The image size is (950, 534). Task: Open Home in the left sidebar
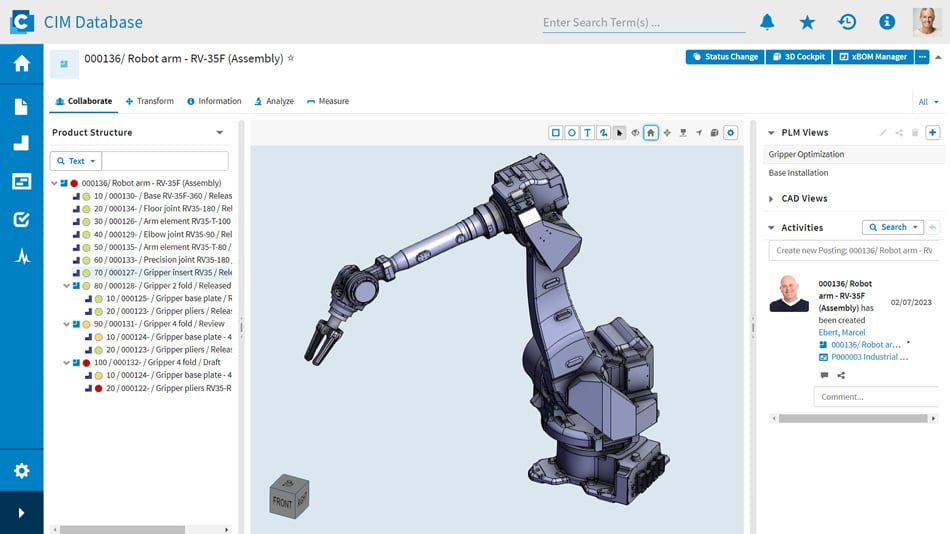pos(21,64)
